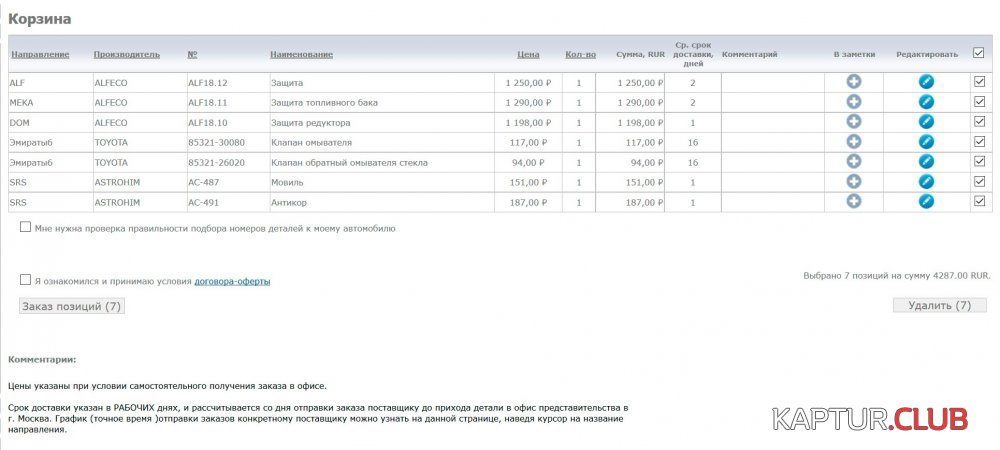Add AC-491 Антикор to notes
The width and height of the screenshot is (1000, 450).
tap(854, 202)
